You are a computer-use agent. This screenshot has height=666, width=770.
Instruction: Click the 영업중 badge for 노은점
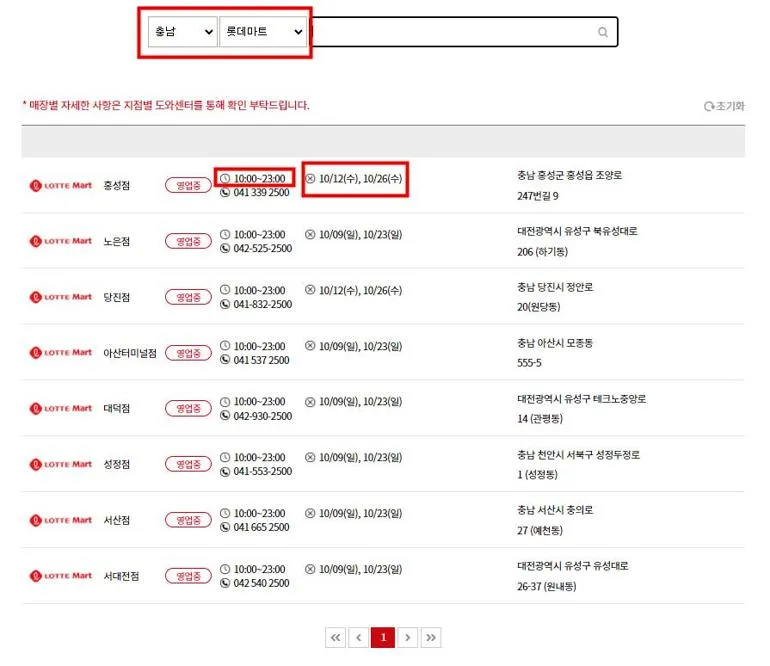[188, 241]
